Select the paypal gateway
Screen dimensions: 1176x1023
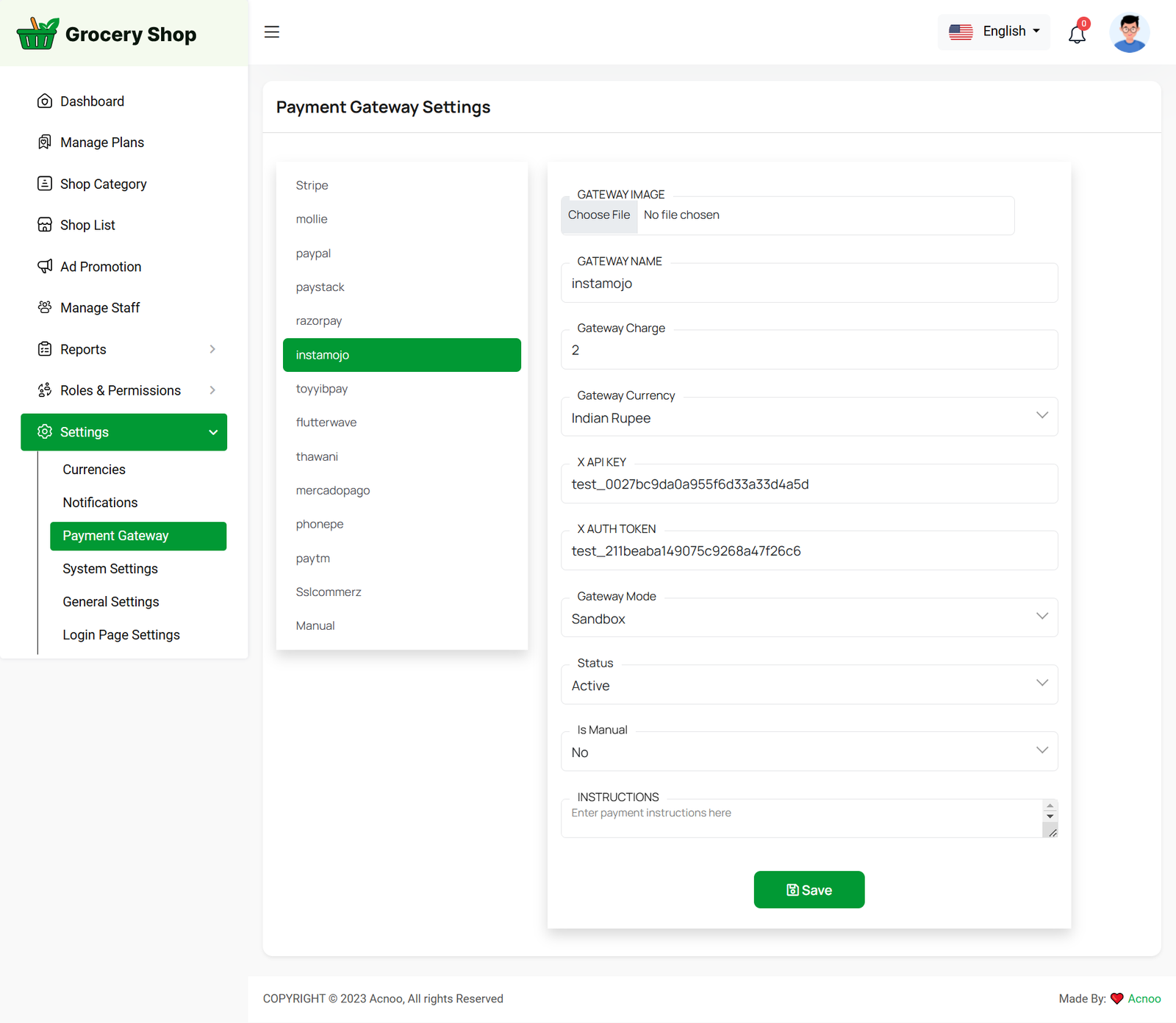tap(313, 254)
